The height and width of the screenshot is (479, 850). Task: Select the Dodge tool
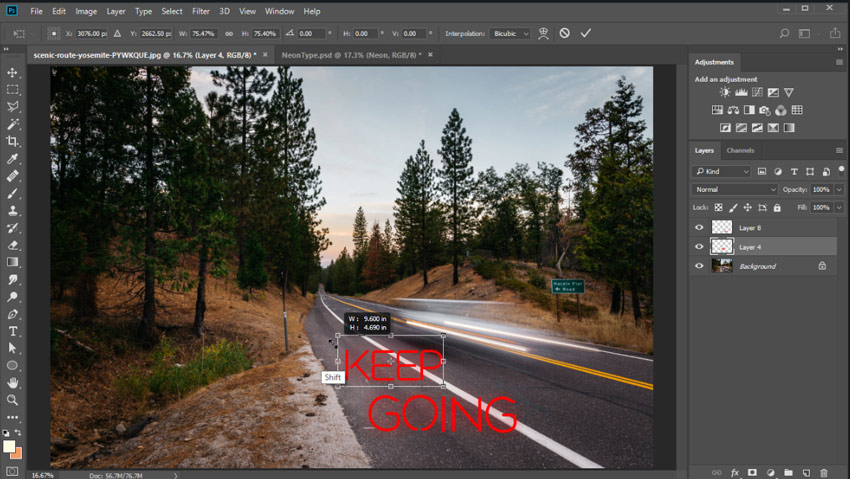[12, 297]
